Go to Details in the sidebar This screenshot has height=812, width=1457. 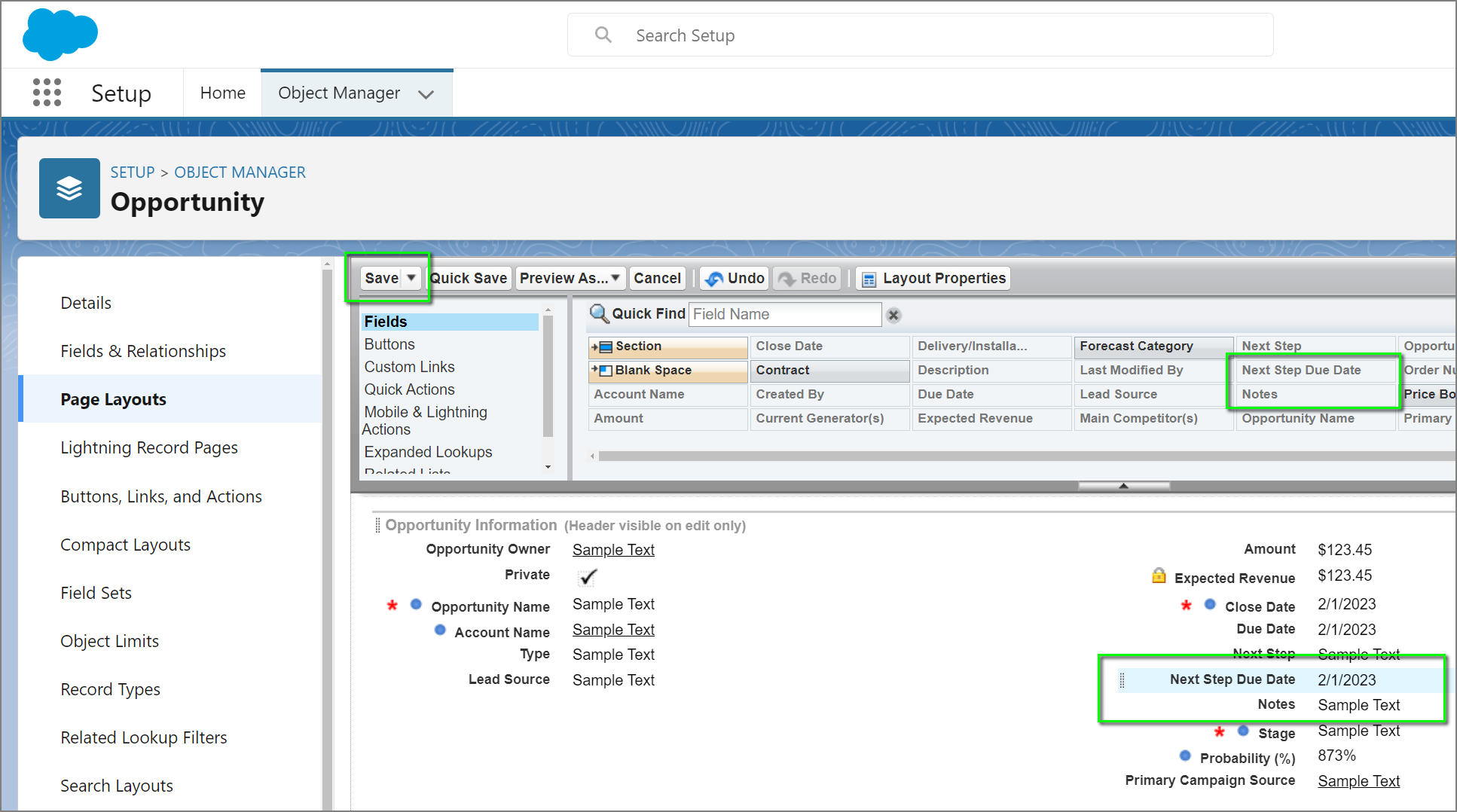(x=86, y=303)
